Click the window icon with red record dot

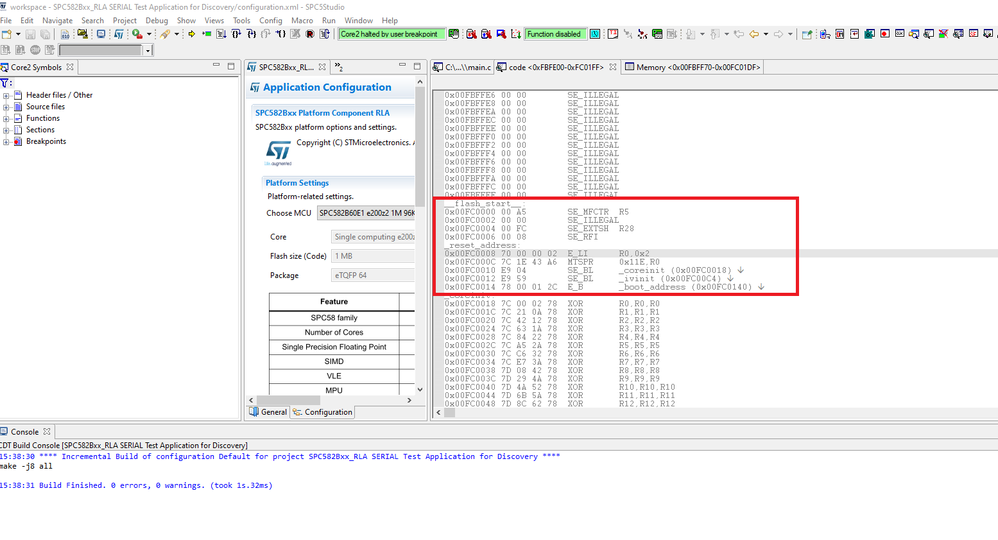click(x=885, y=34)
